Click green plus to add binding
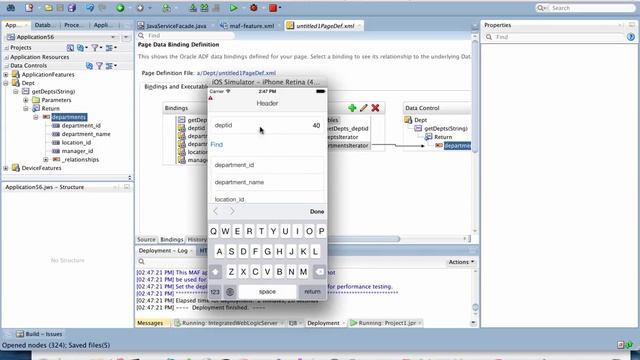640x360 pixels. (352, 108)
